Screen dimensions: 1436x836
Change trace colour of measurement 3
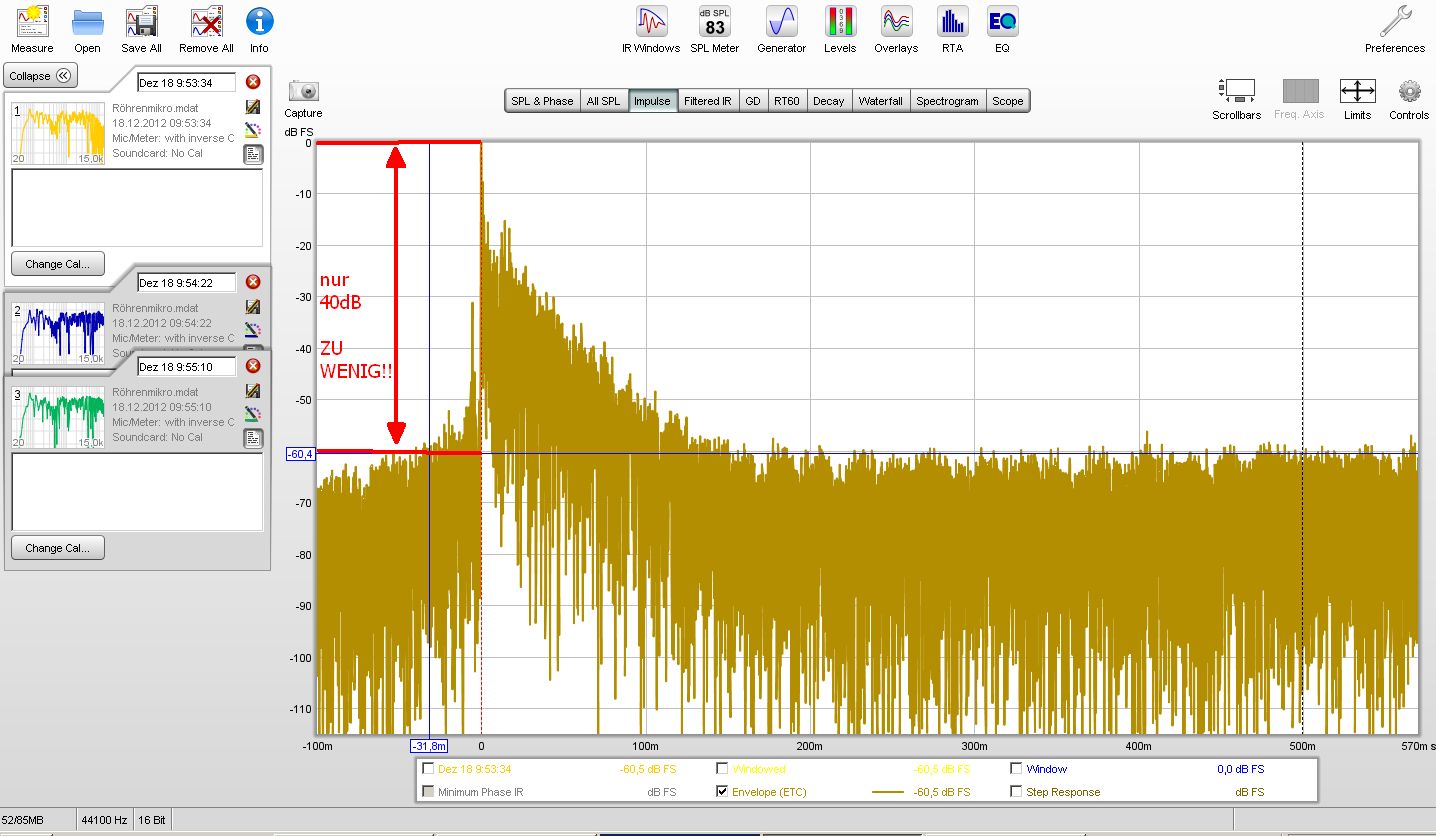253,414
